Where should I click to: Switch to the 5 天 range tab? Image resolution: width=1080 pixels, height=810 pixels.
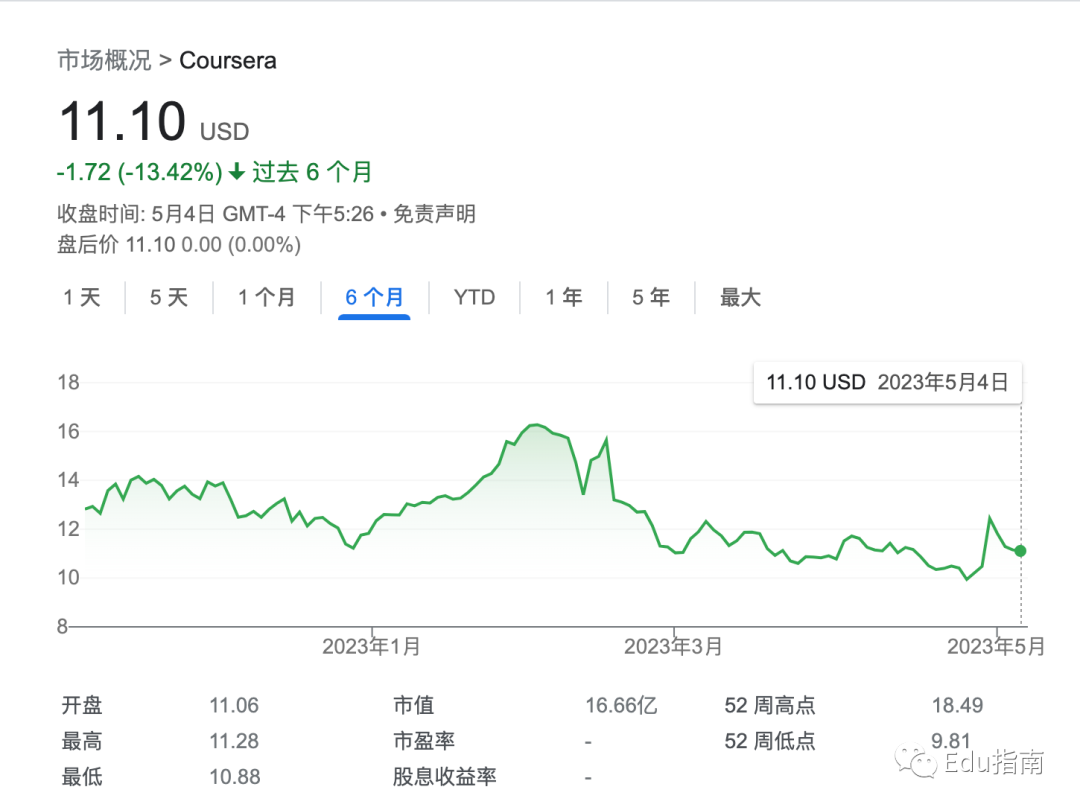pyautogui.click(x=169, y=297)
